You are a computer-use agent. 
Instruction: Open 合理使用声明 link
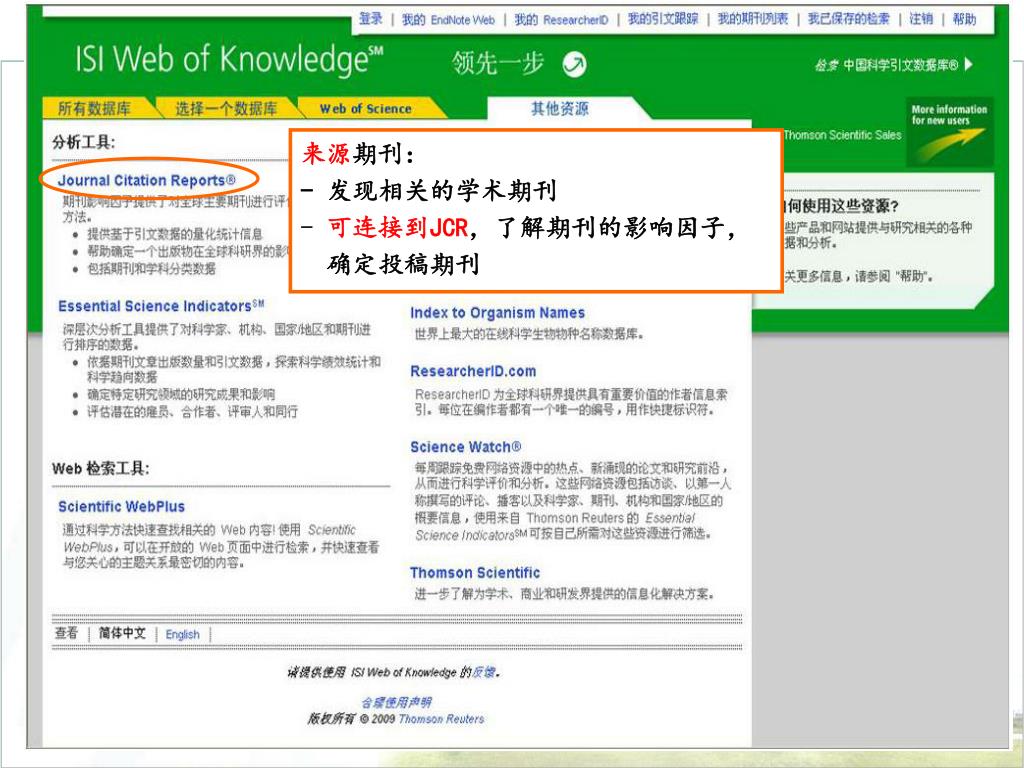(396, 703)
